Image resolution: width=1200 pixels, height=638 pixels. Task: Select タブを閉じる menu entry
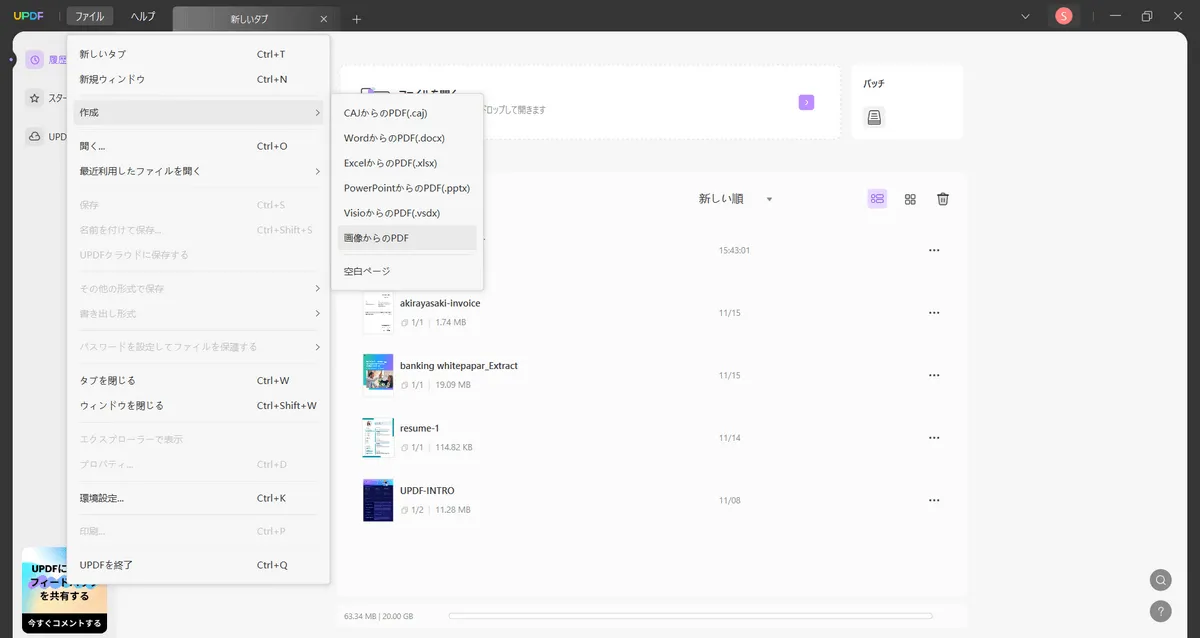198,381
